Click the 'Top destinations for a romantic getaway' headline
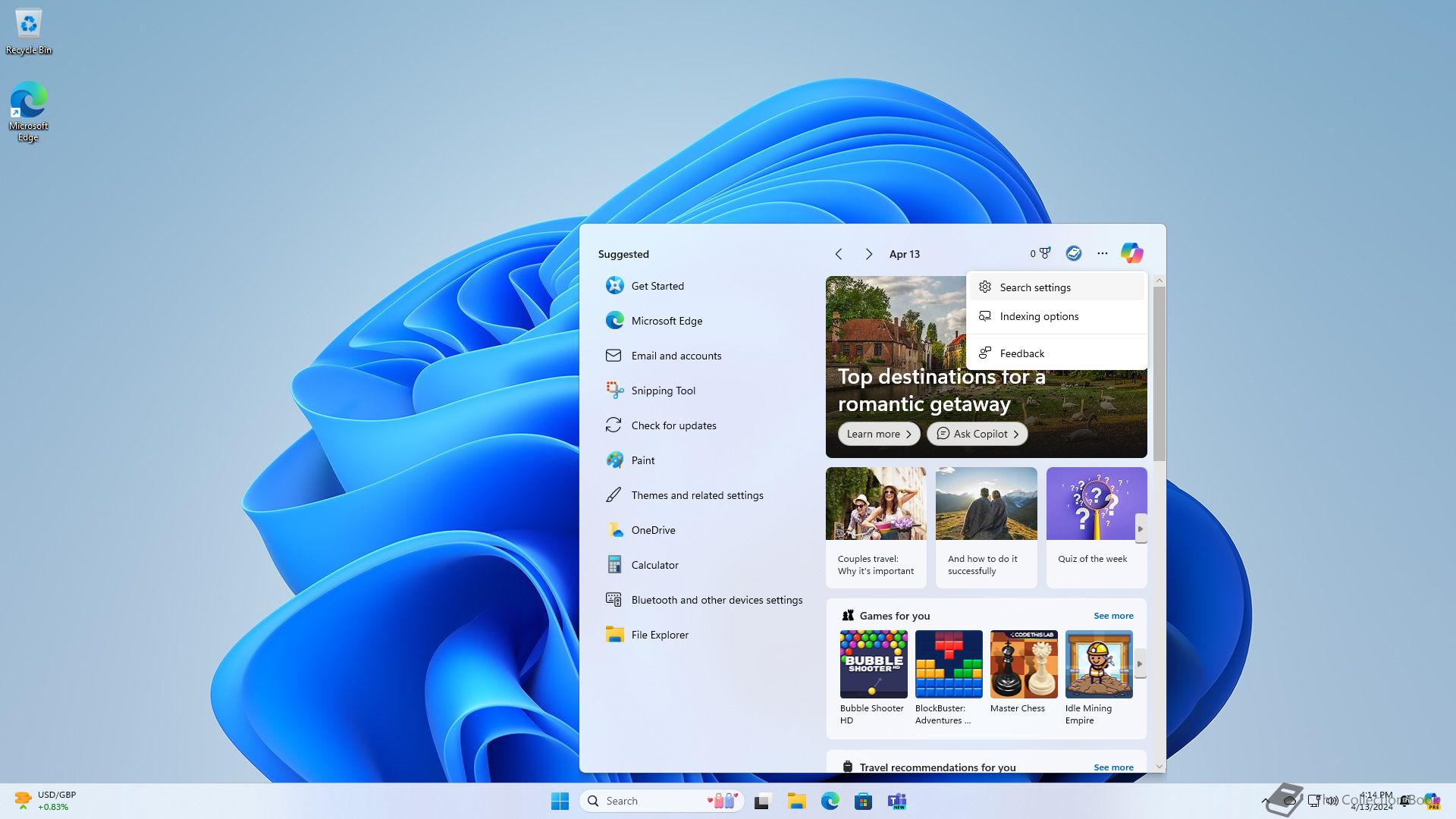Image resolution: width=1456 pixels, height=819 pixels. pyautogui.click(x=941, y=390)
